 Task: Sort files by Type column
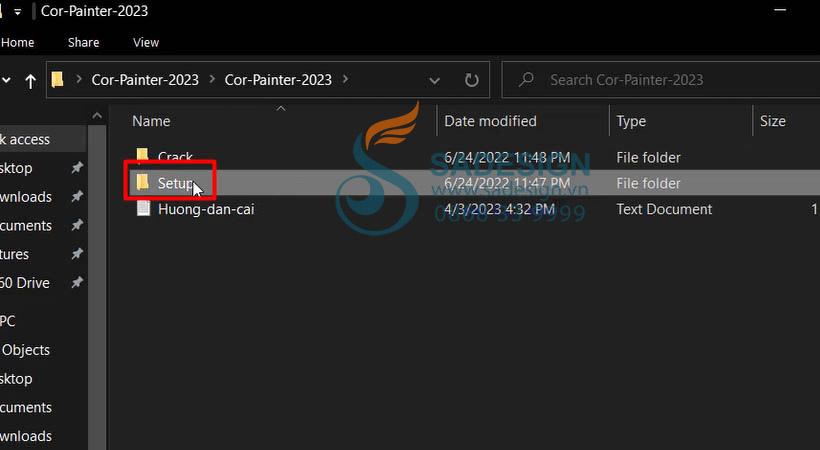pyautogui.click(x=631, y=121)
